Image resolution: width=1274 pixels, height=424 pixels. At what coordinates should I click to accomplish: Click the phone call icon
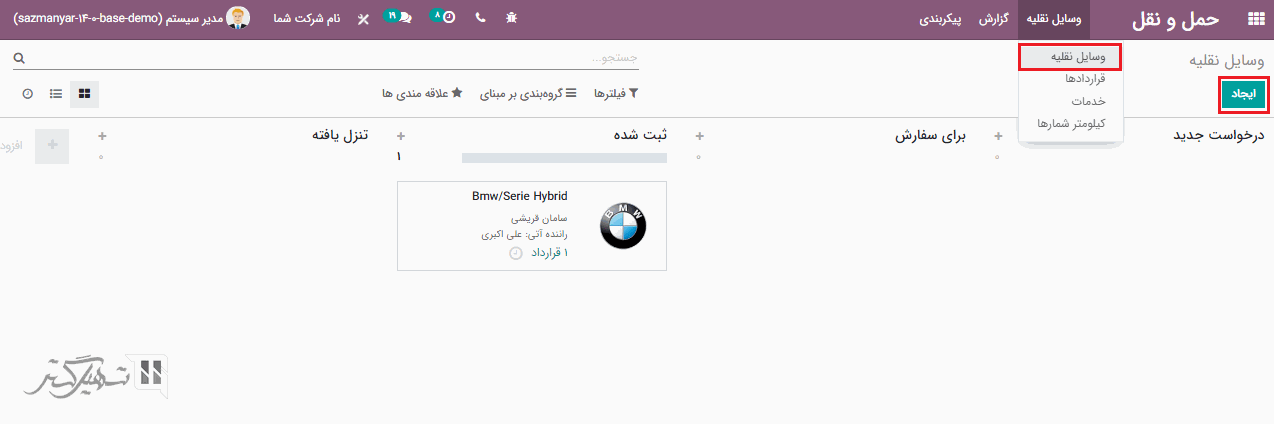pyautogui.click(x=480, y=19)
